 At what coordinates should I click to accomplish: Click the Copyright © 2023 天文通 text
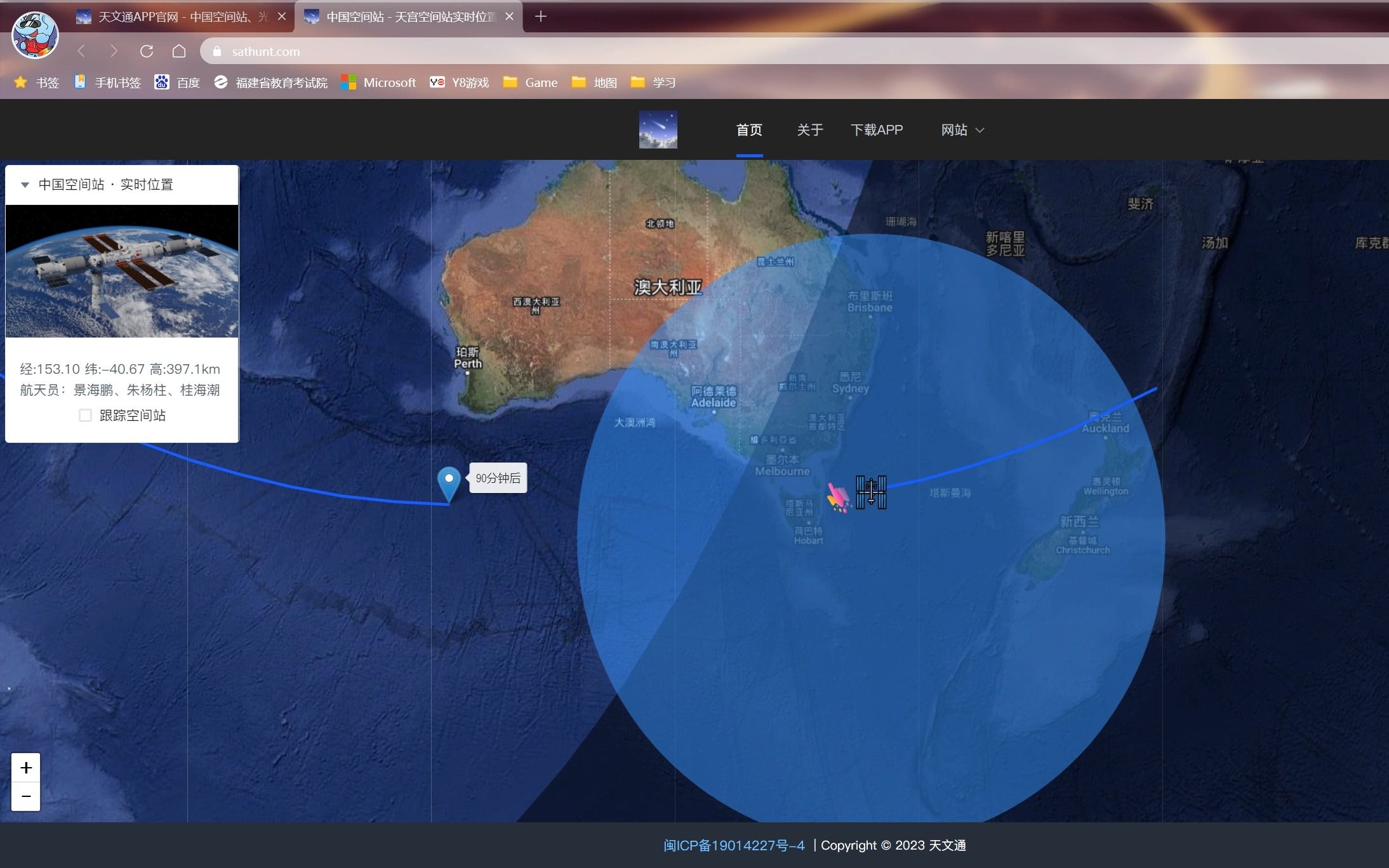click(x=893, y=845)
